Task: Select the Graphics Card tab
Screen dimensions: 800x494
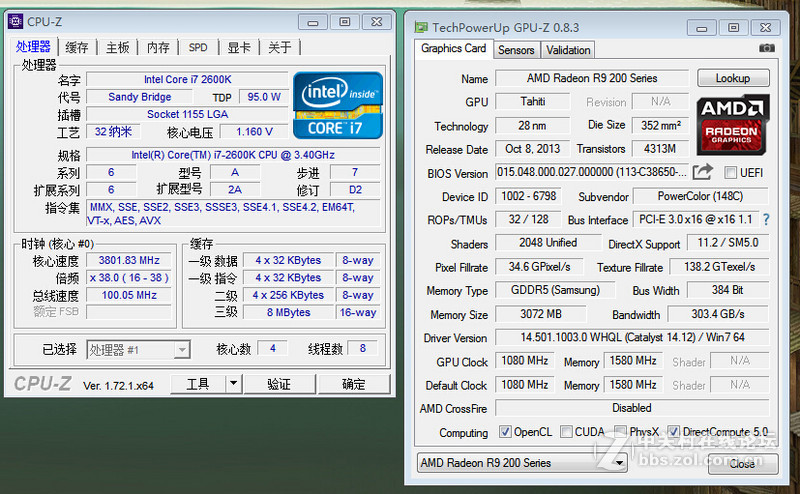Action: click(x=454, y=48)
